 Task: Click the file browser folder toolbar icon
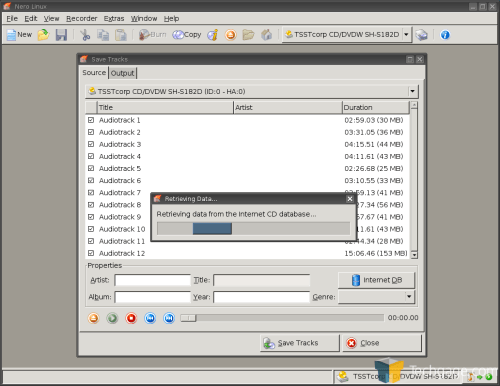[248, 35]
